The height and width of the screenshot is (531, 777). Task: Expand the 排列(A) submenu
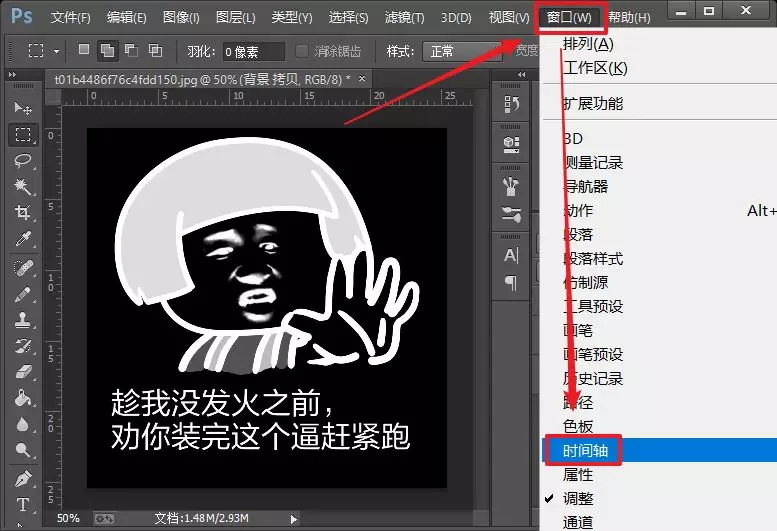pyautogui.click(x=659, y=44)
